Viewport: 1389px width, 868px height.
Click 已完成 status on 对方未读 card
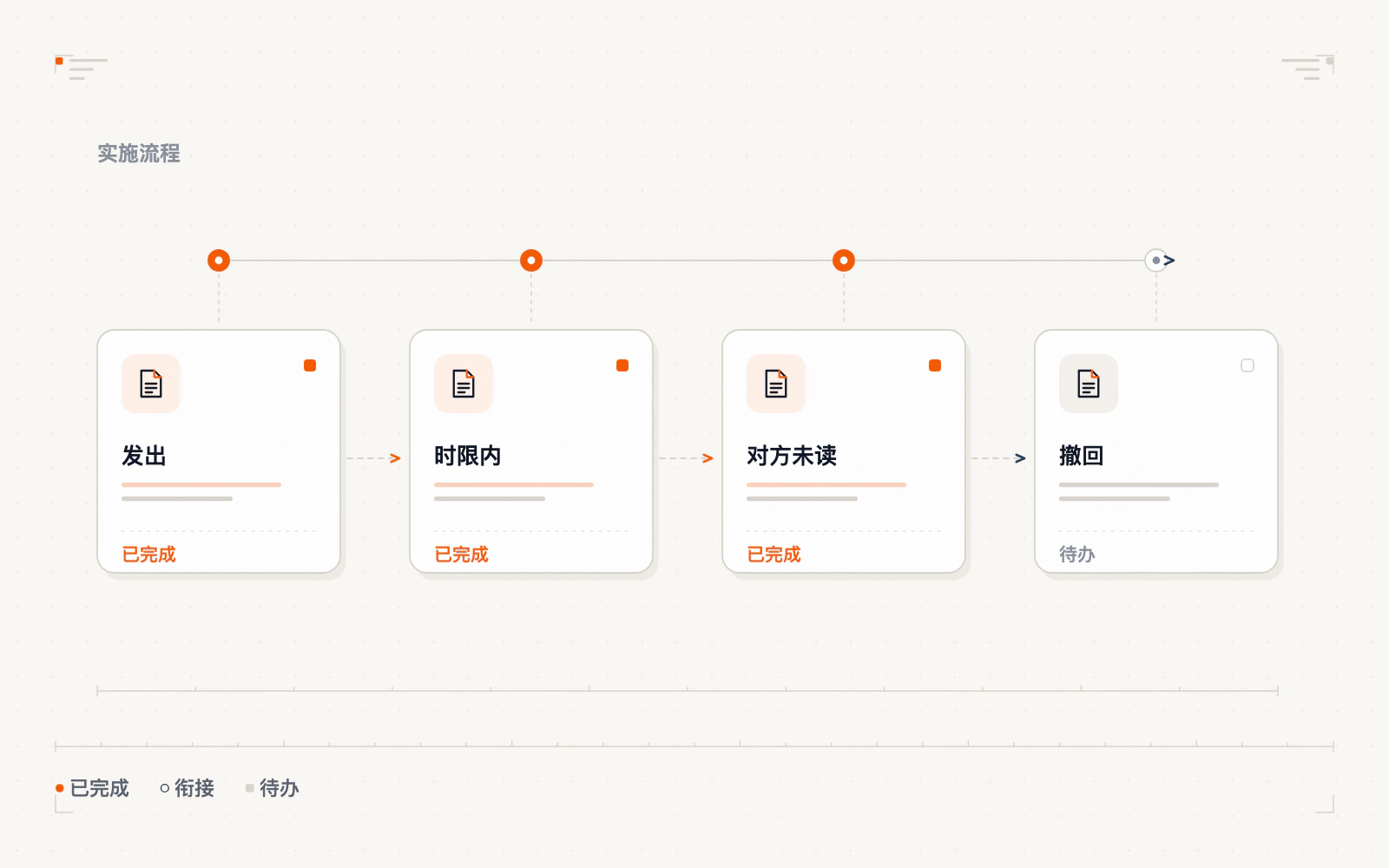(x=774, y=555)
